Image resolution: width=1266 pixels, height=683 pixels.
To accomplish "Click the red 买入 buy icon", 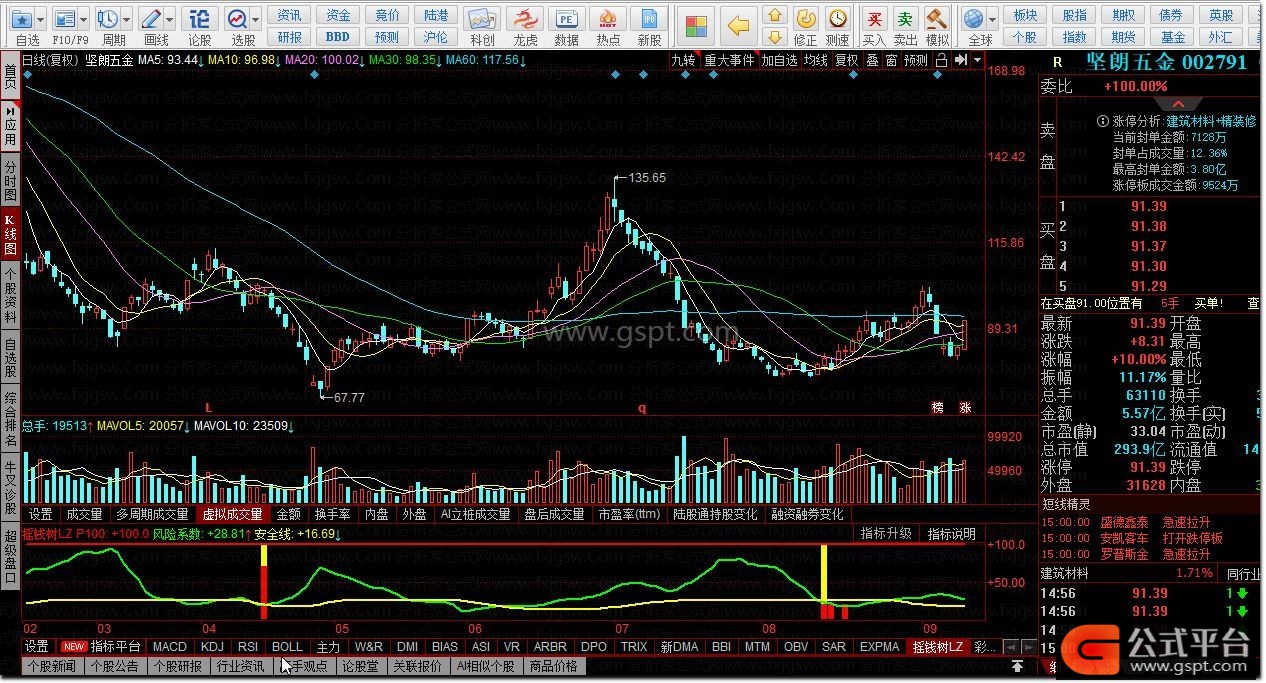I will (x=874, y=19).
